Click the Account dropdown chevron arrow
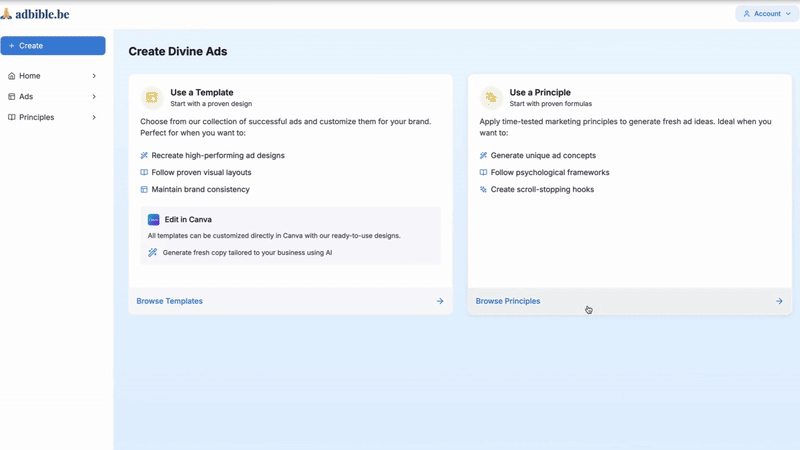The height and width of the screenshot is (450, 800). 788,14
